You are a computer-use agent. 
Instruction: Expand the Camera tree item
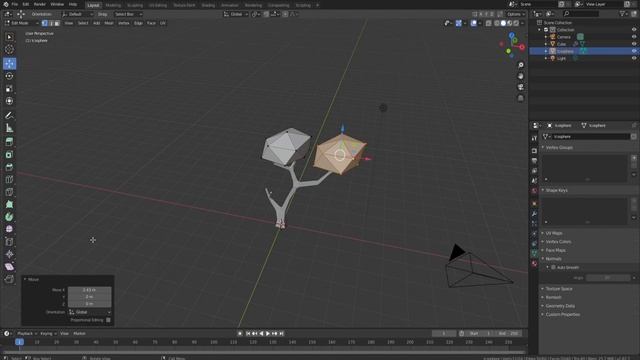pos(546,37)
